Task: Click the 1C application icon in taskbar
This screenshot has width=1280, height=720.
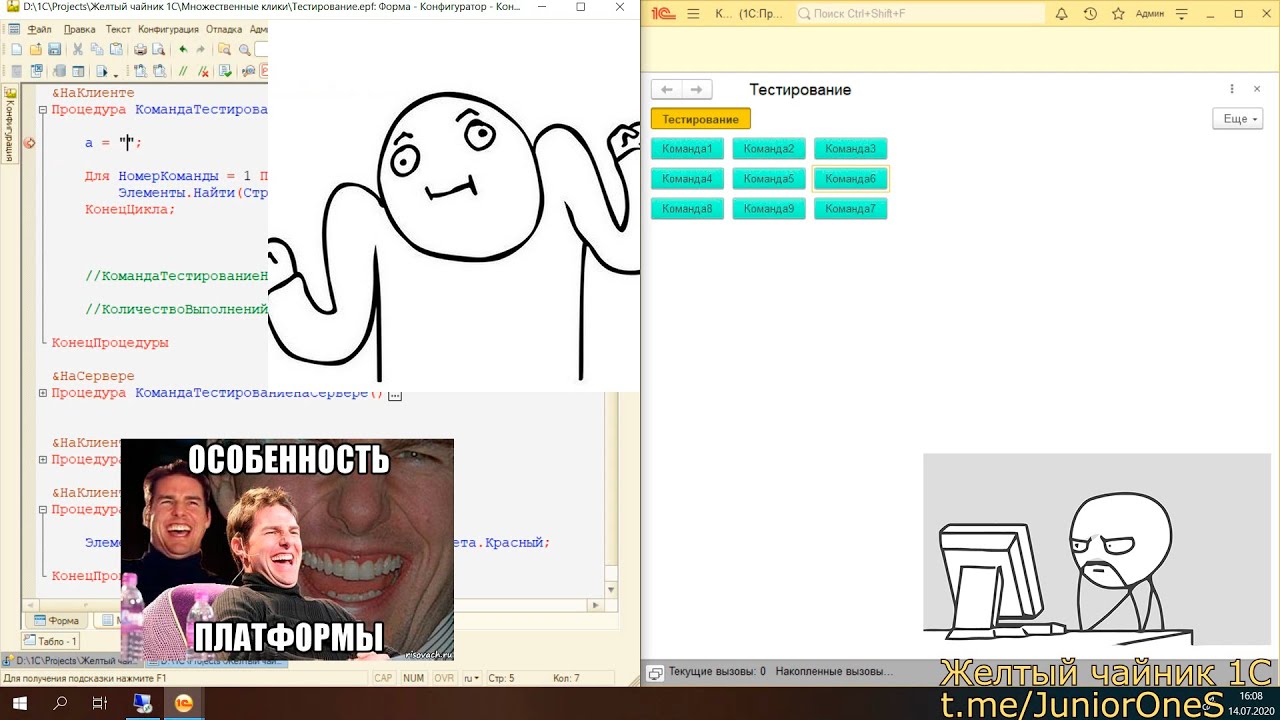Action: click(x=184, y=703)
